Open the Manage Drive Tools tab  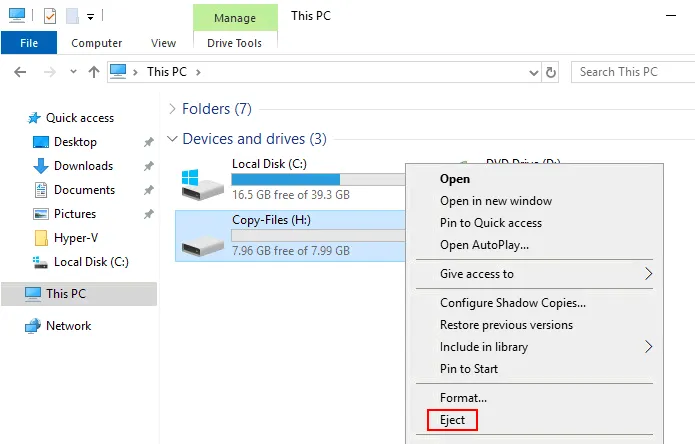tap(234, 18)
